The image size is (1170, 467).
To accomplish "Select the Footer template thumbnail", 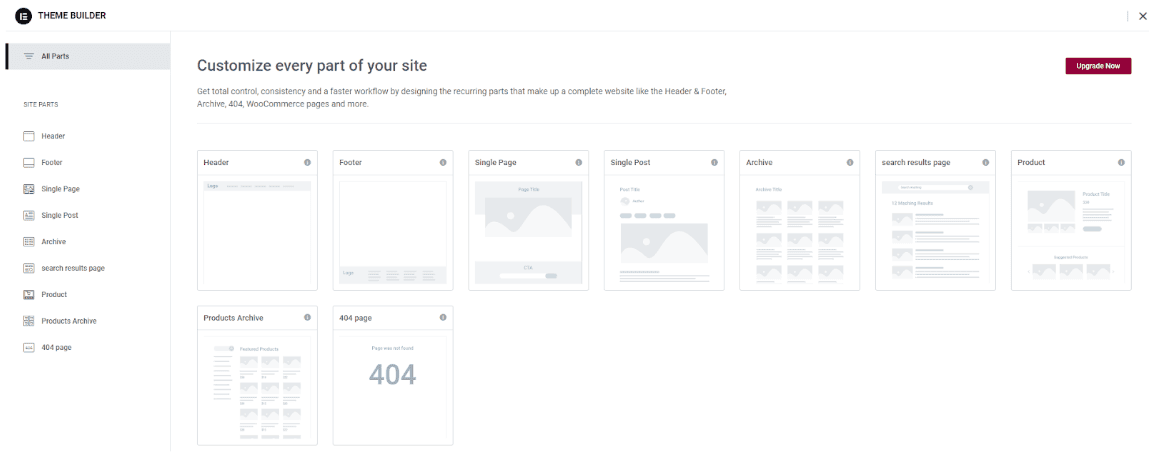I will [393, 232].
